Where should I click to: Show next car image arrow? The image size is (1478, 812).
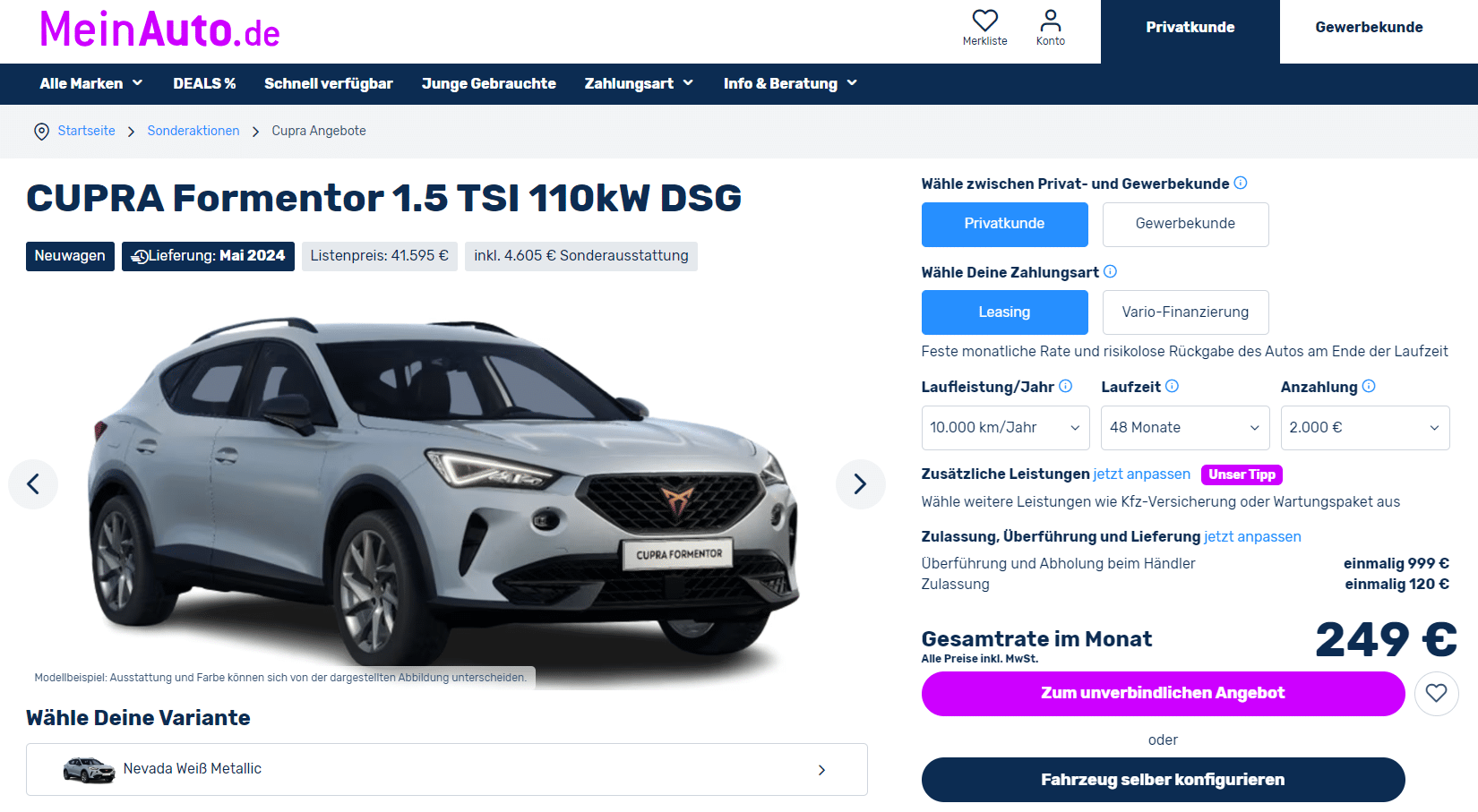tap(860, 484)
